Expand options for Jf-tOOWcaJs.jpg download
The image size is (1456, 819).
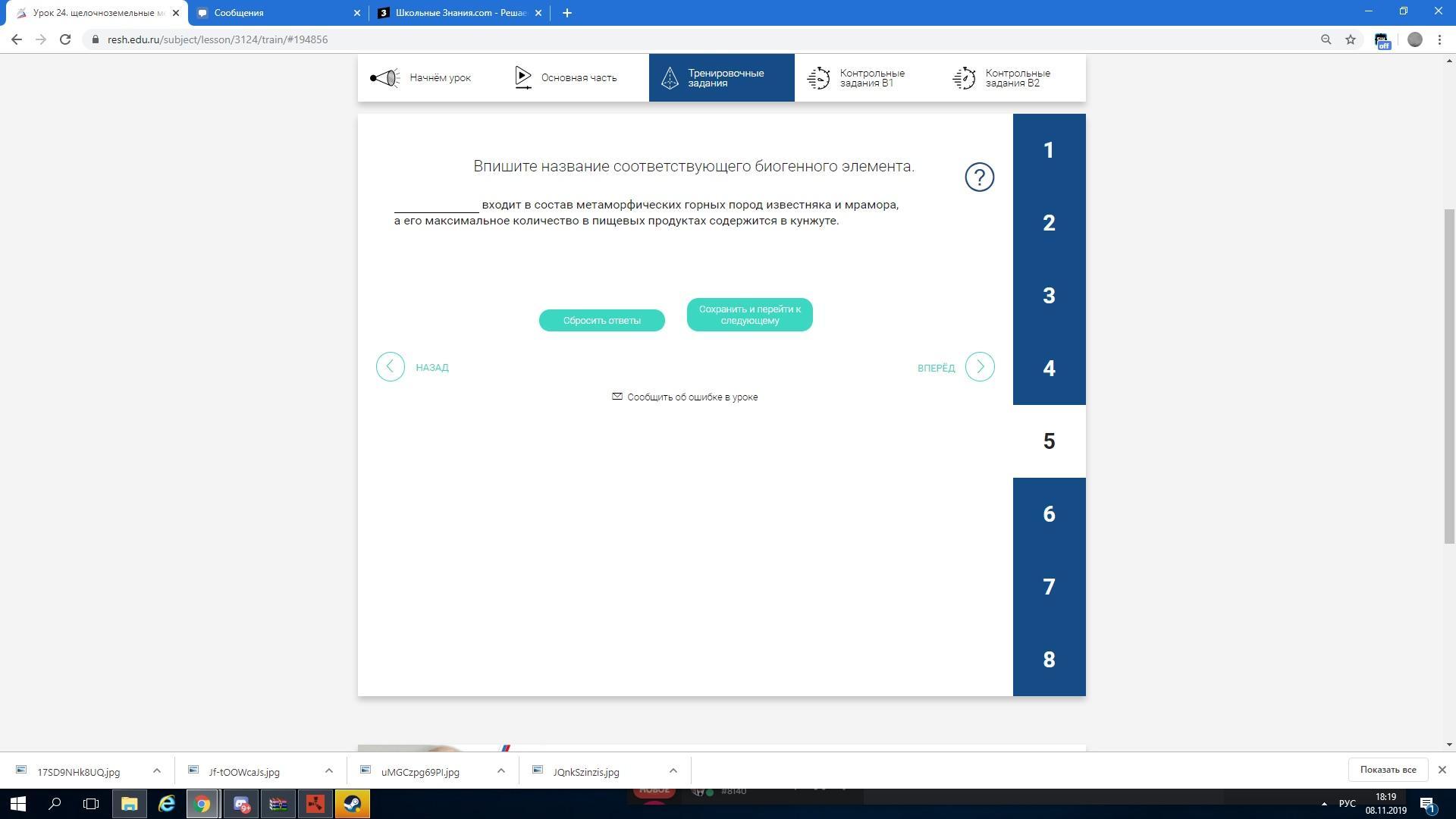tap(328, 771)
